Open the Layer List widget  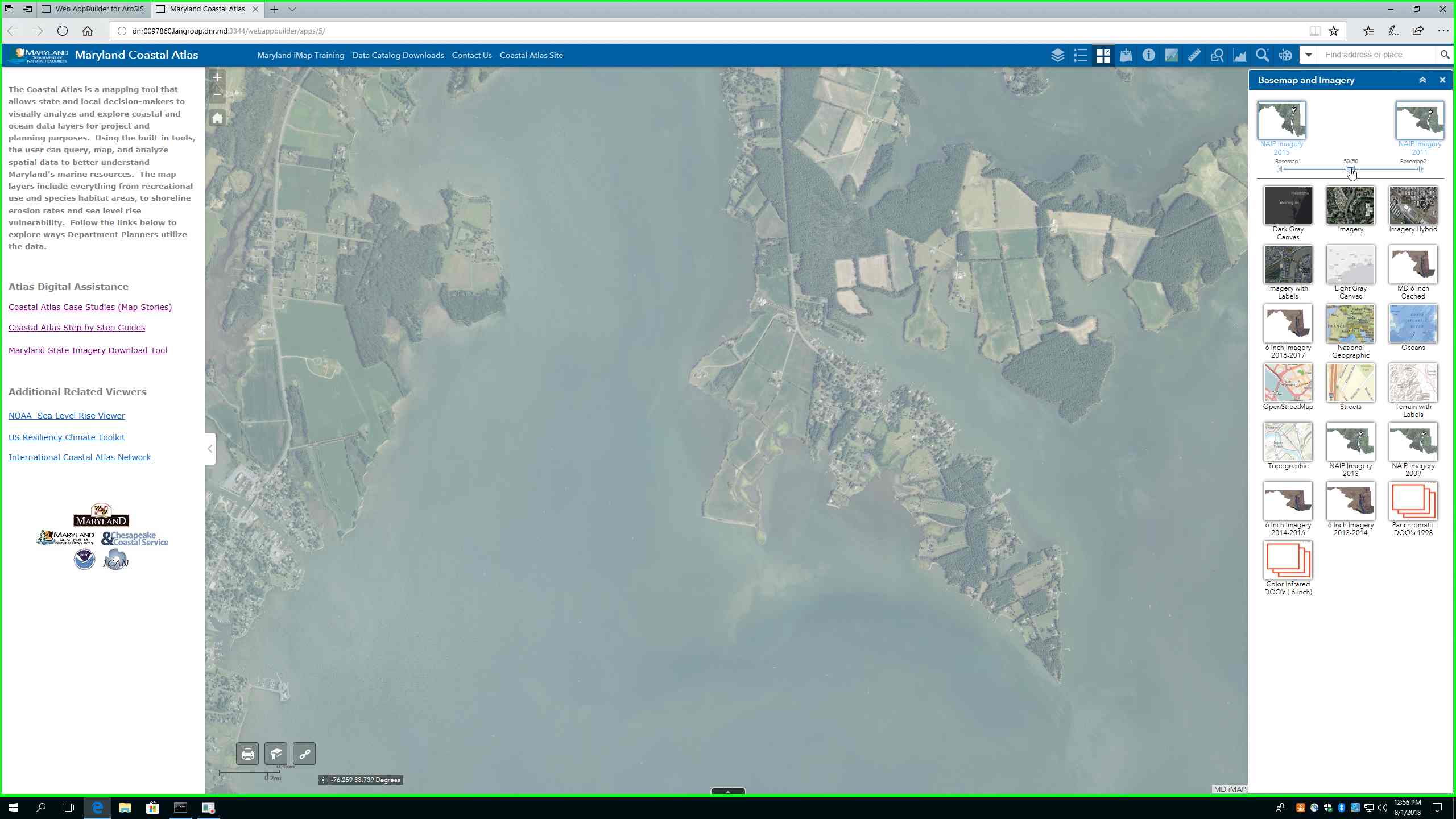(x=1057, y=55)
